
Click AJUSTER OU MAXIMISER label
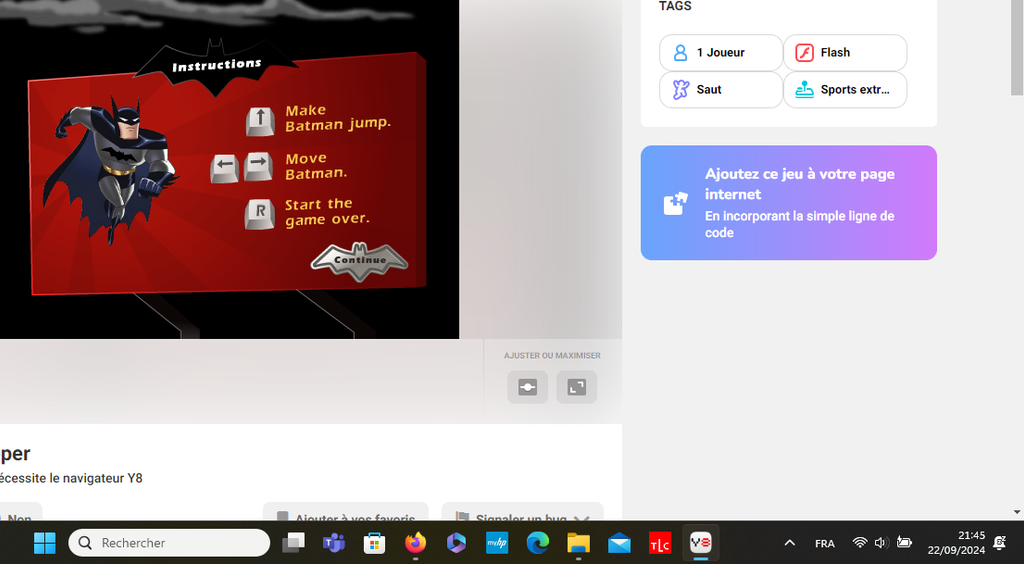552,356
